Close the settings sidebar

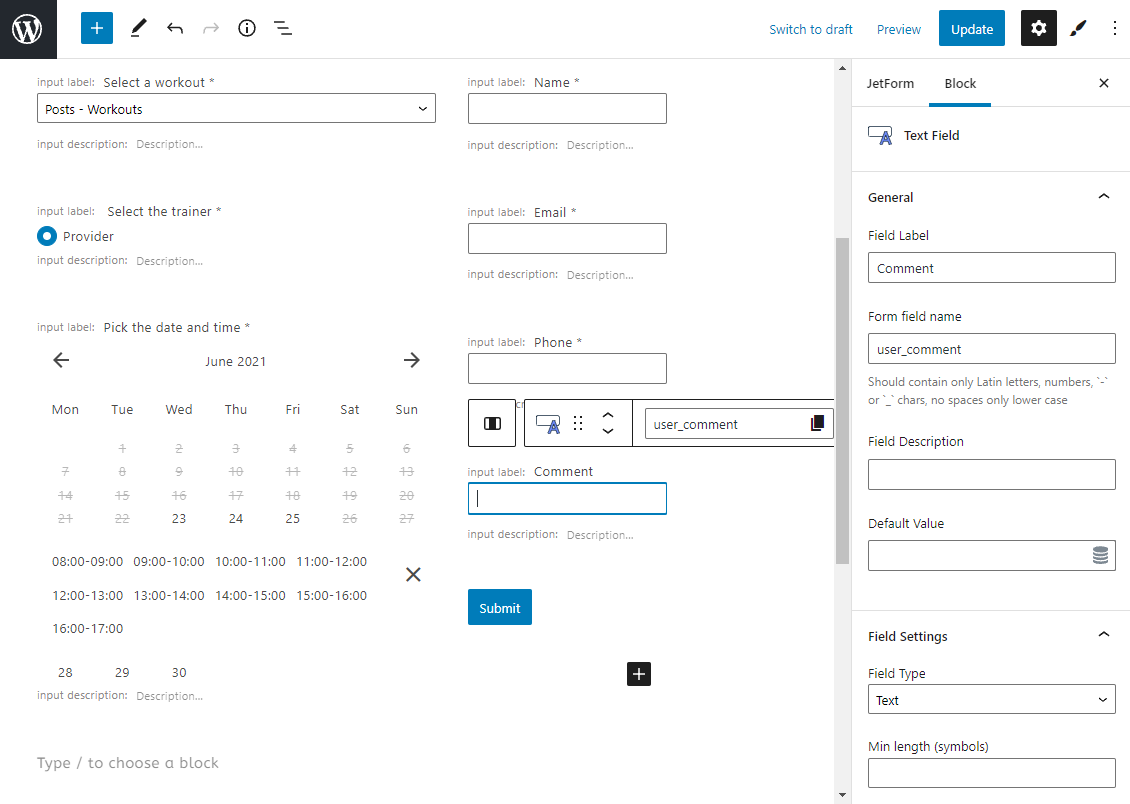[1103, 83]
